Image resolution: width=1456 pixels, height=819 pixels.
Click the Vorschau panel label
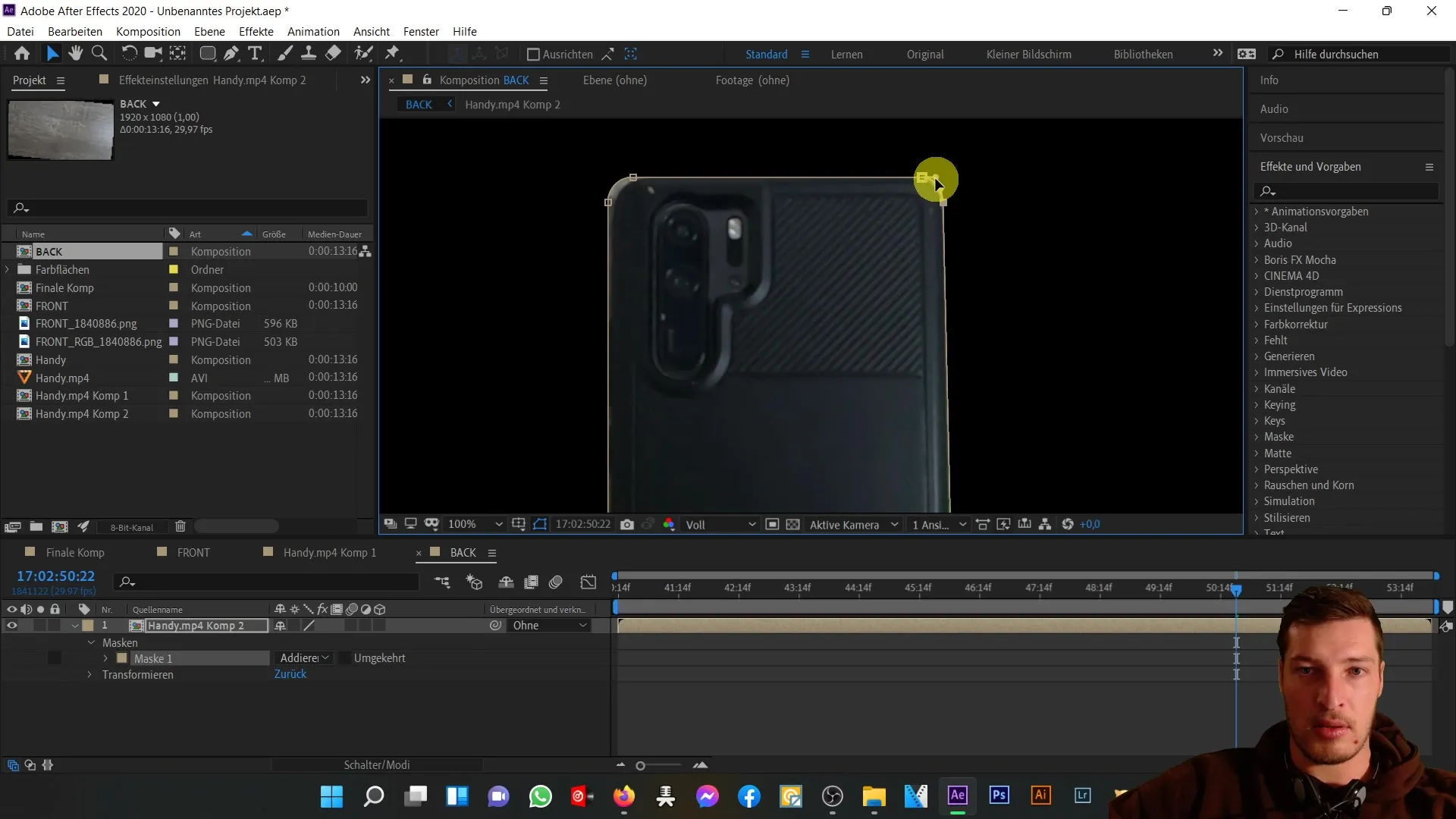[x=1283, y=137]
